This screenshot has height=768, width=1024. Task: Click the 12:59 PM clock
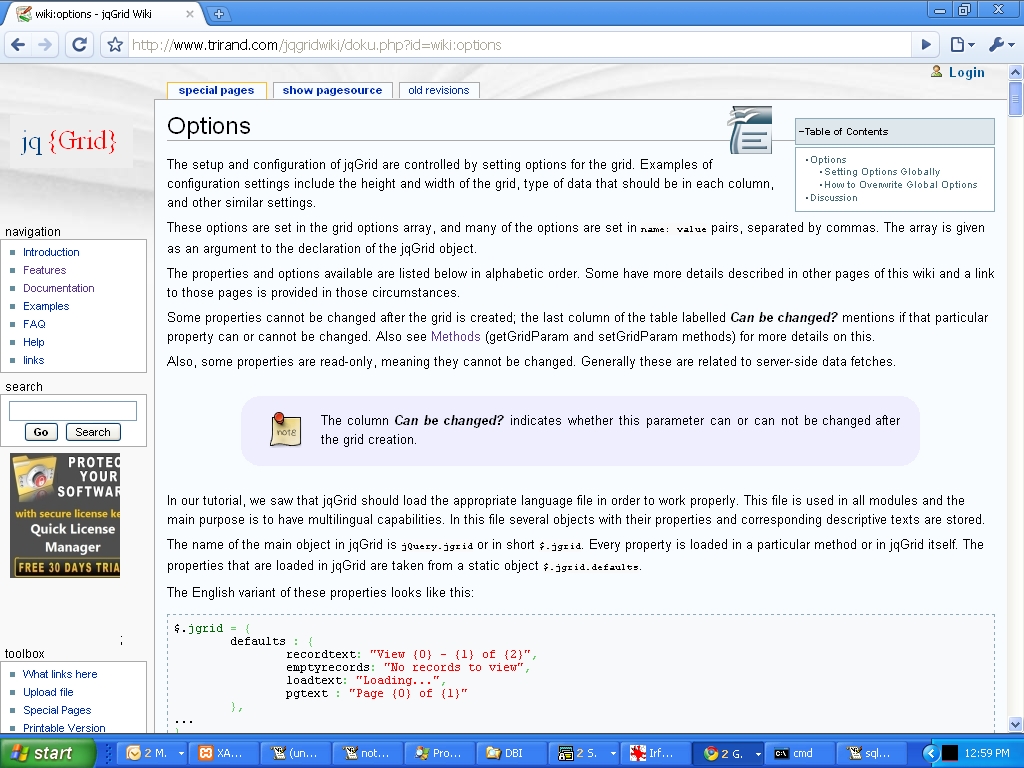987,753
